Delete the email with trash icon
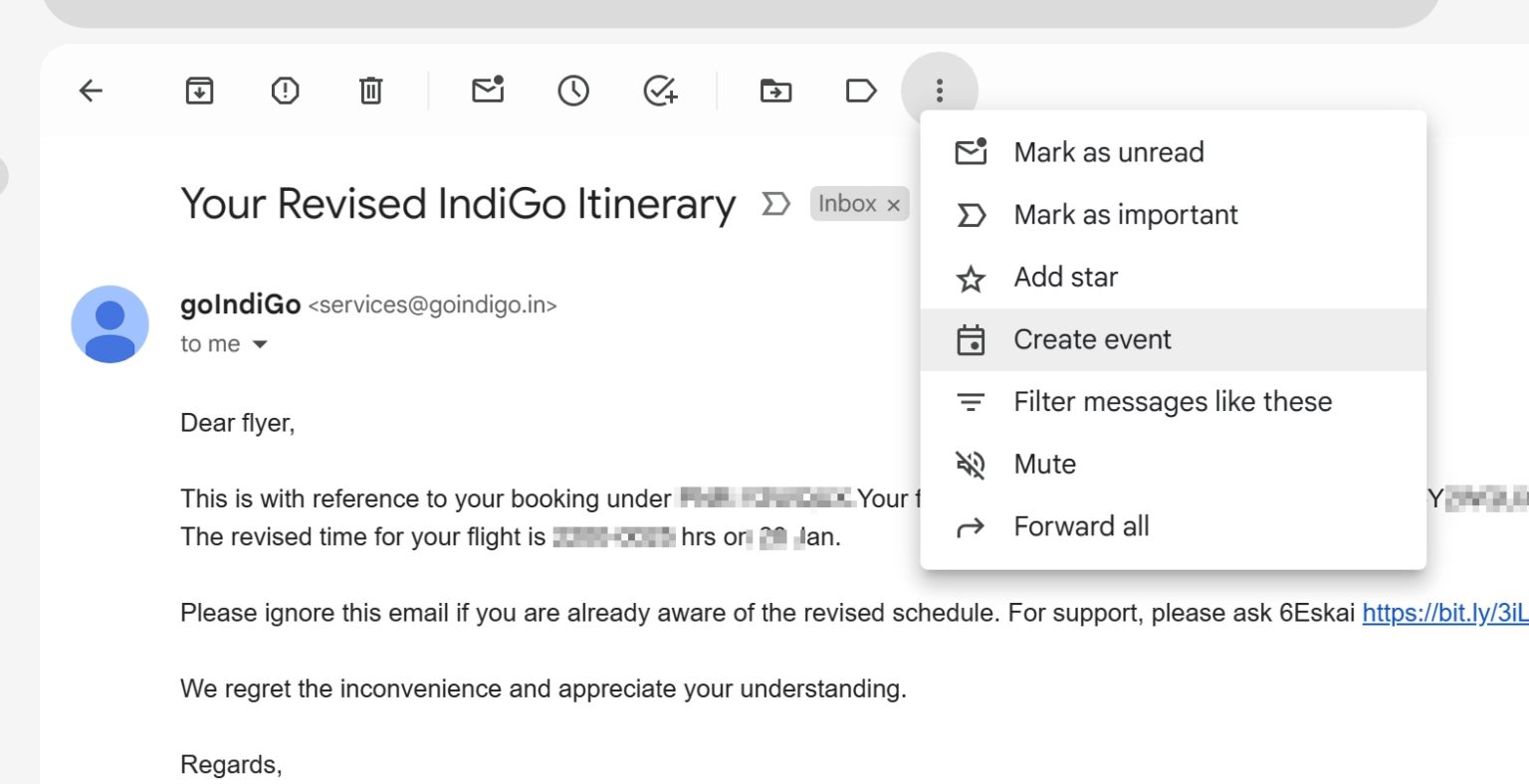Image resolution: width=1529 pixels, height=784 pixels. coord(370,92)
